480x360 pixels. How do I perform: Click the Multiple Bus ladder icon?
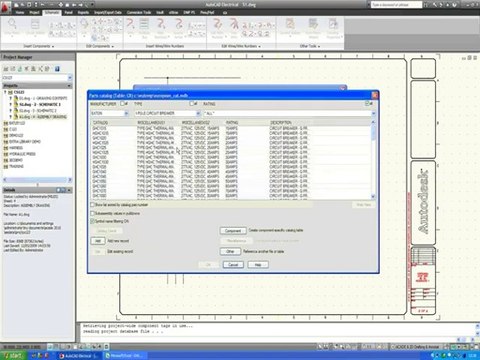coord(144,27)
